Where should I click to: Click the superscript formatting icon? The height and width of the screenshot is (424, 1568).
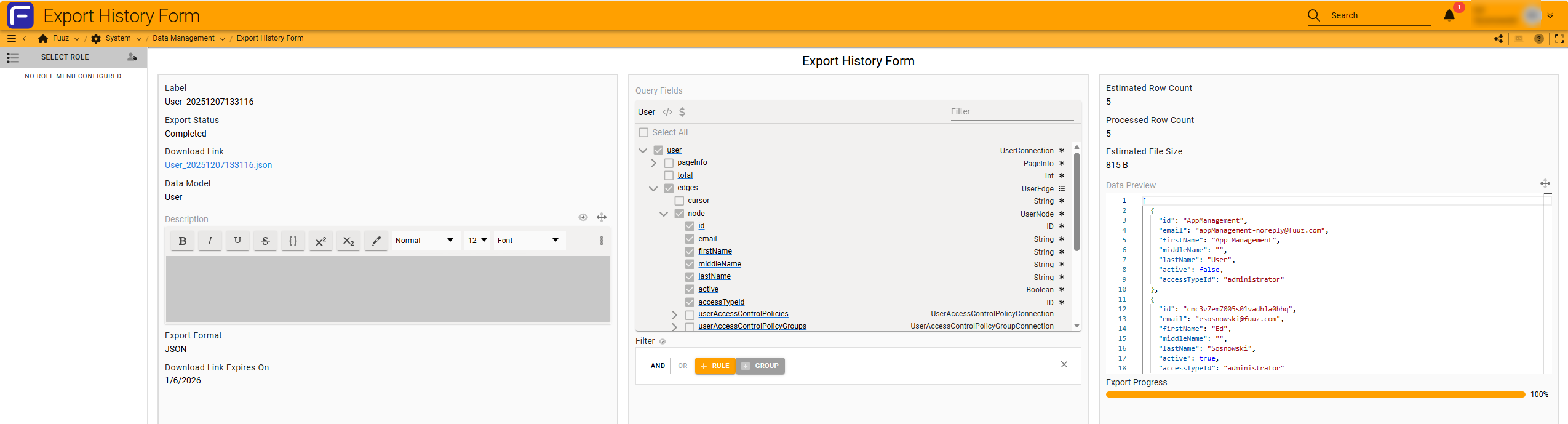point(320,241)
